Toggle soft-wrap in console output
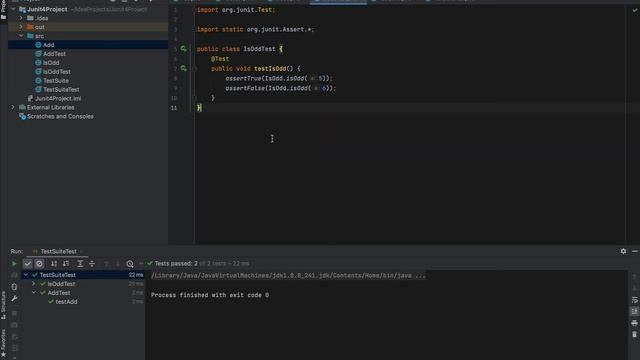Screen dimensions: 640x360 point(634,300)
